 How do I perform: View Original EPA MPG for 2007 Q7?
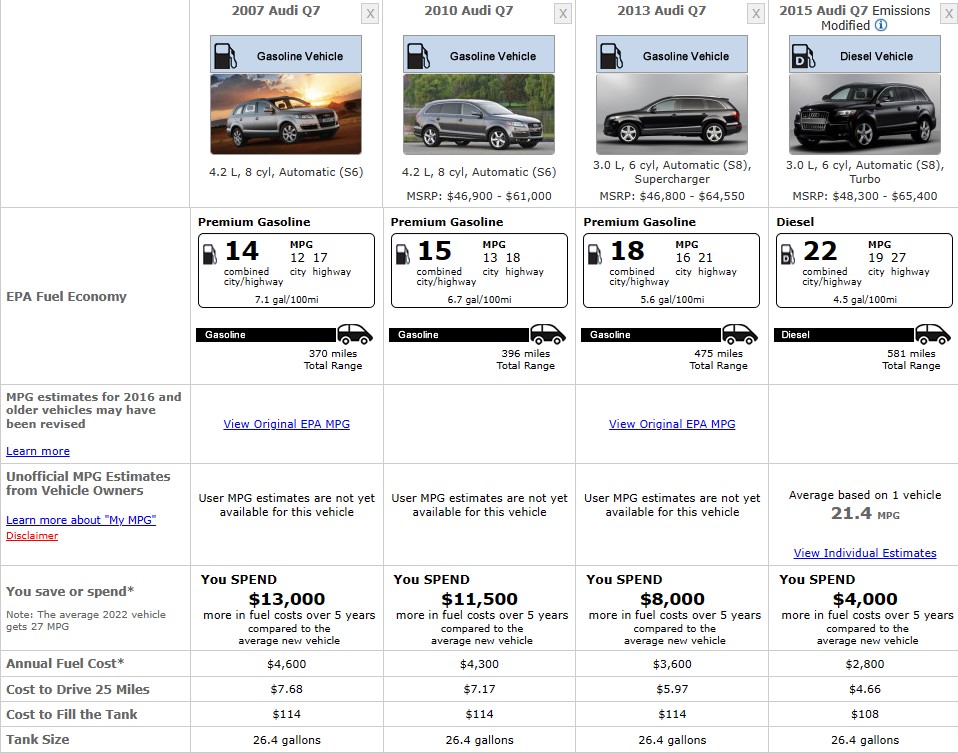pos(287,424)
